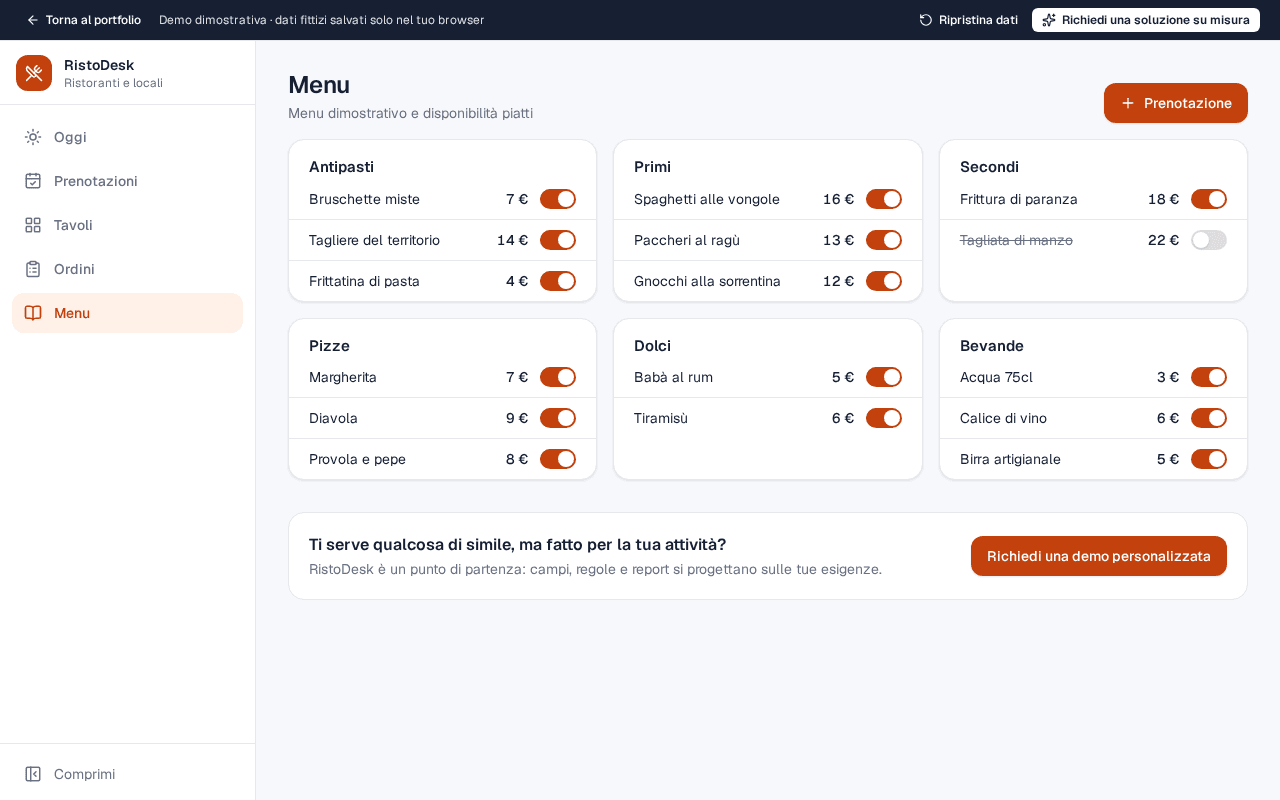The height and width of the screenshot is (800, 1280).
Task: Select Ordini in the sidebar
Action: point(127,269)
